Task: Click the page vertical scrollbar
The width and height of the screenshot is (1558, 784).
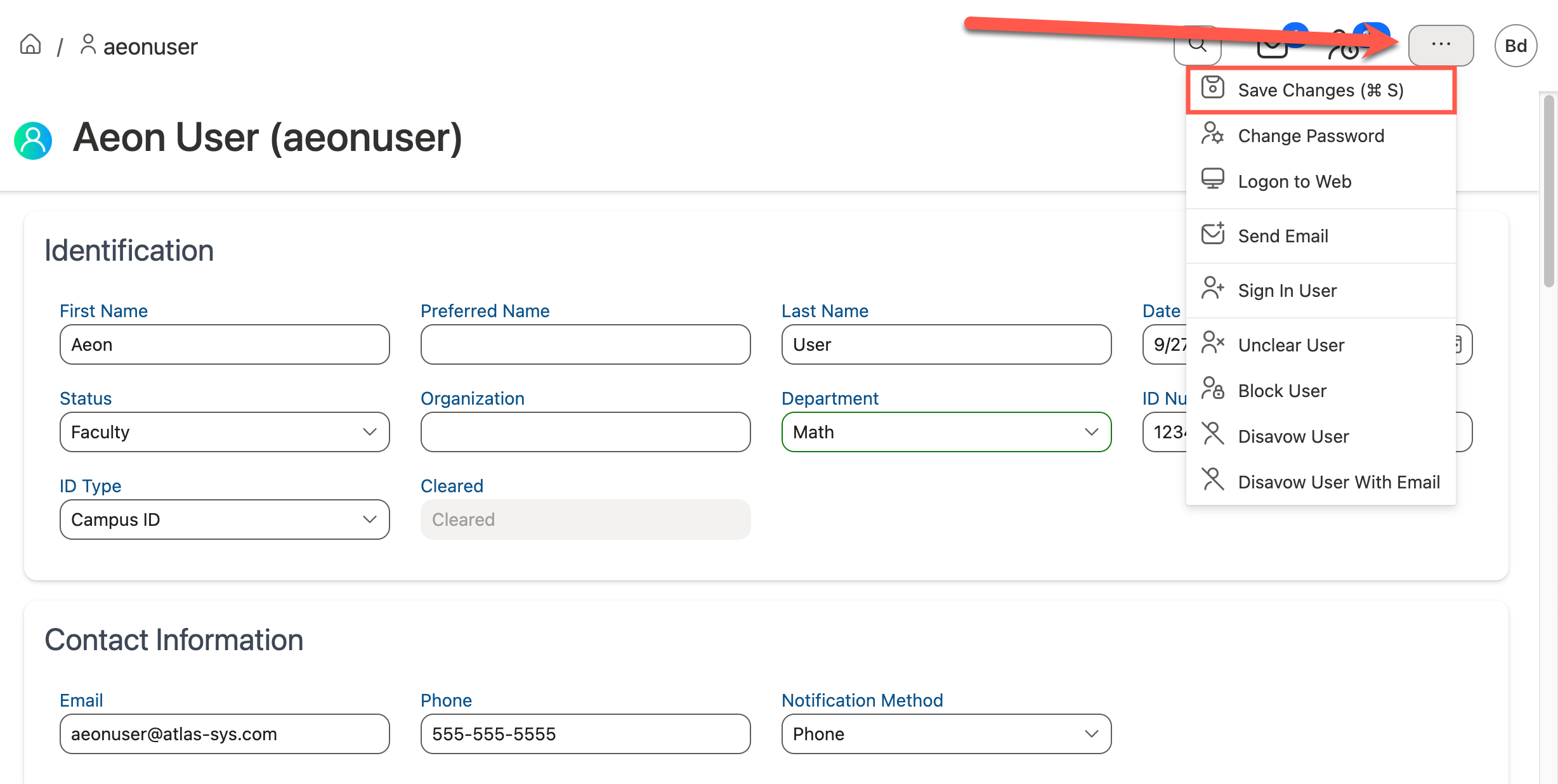Action: [x=1548, y=190]
